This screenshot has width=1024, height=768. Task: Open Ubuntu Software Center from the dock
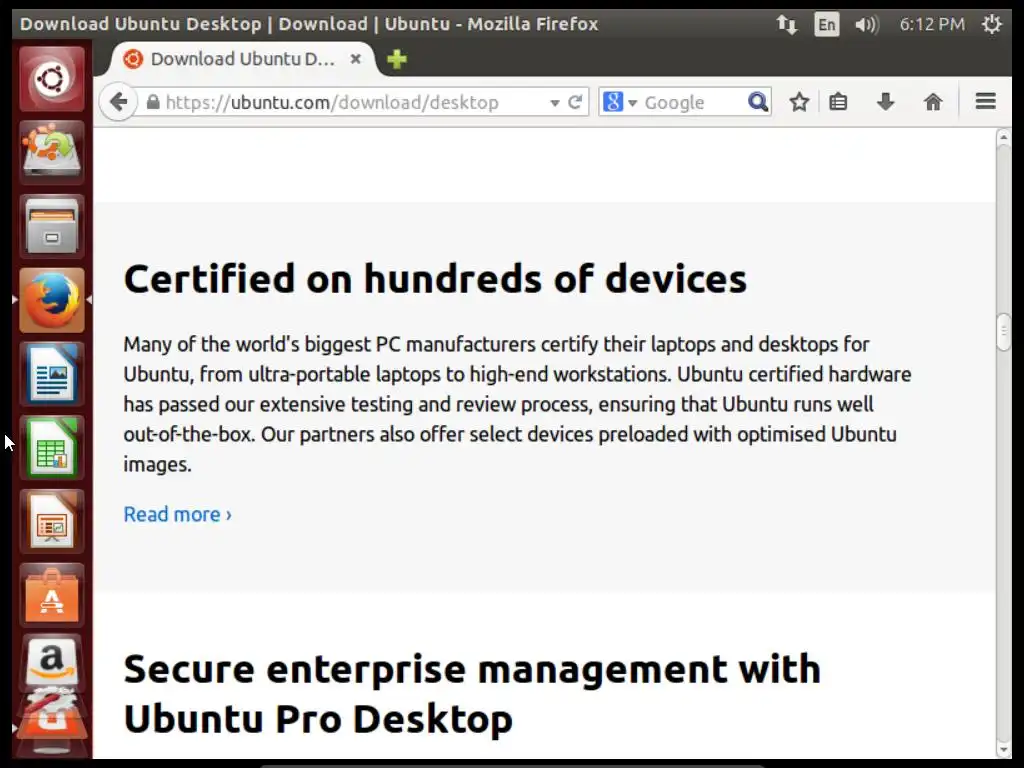tap(52, 595)
